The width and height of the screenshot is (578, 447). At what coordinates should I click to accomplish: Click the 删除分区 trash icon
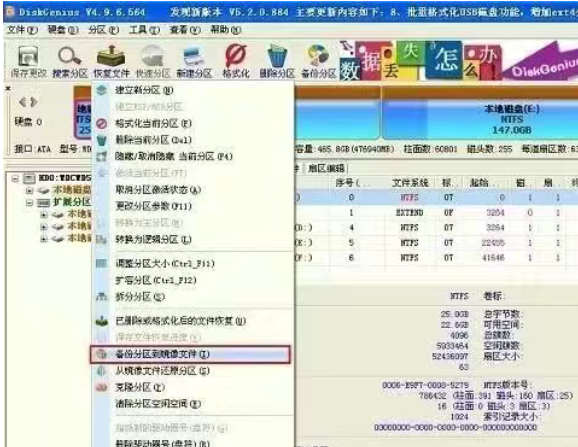[x=277, y=61]
